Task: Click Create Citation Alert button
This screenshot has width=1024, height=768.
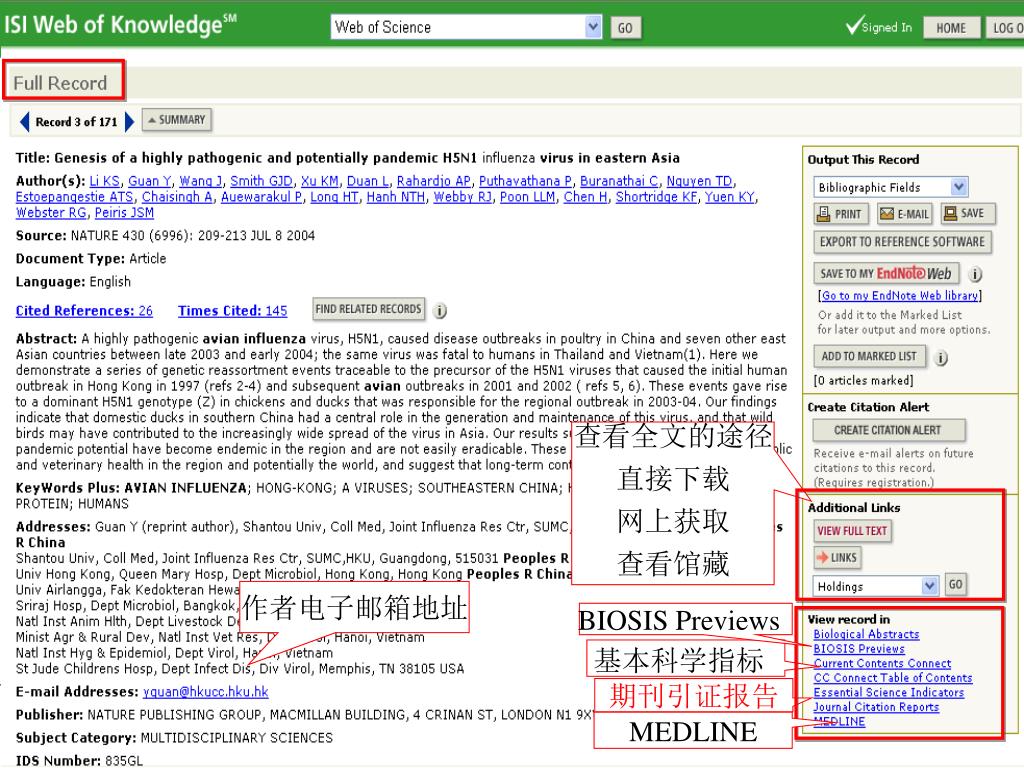Action: click(x=888, y=430)
